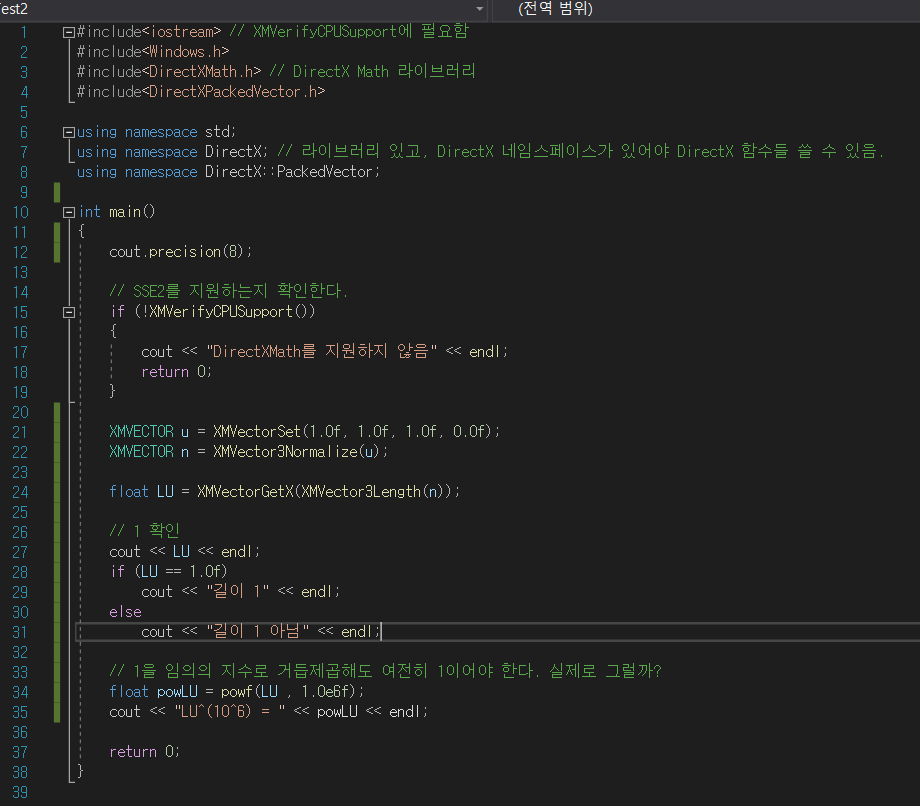This screenshot has width=920, height=806.
Task: Click the 'if (LU == 1.0f)' condition
Action: click(168, 572)
